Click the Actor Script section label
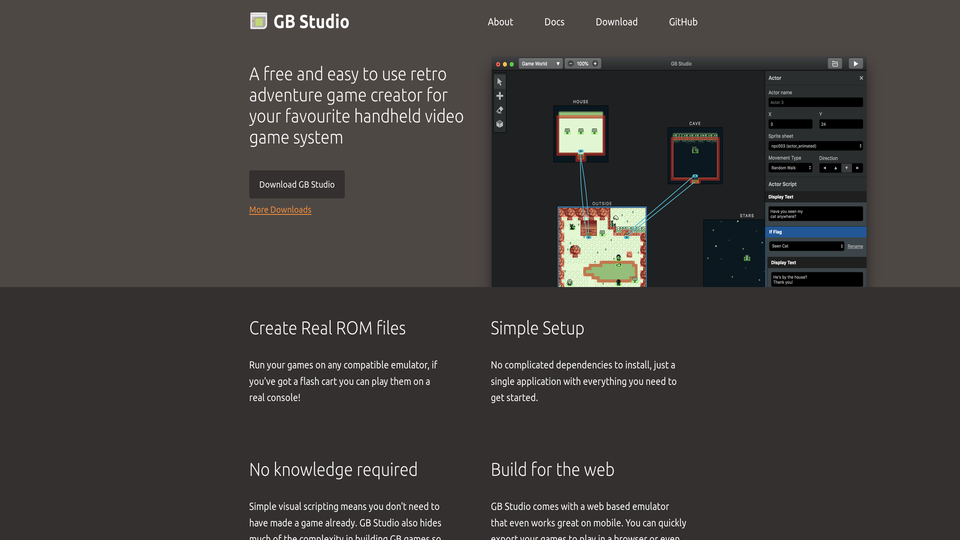 tap(782, 184)
